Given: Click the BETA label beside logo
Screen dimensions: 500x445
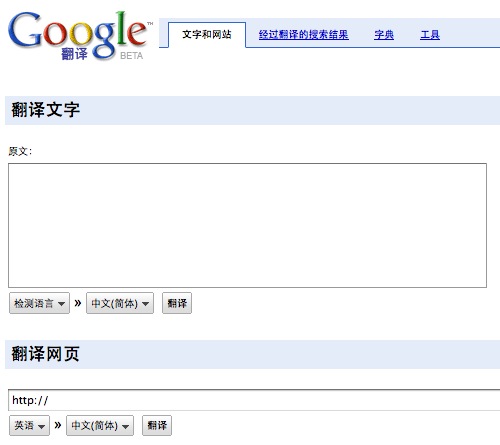Looking at the screenshot, I should point(131,56).
